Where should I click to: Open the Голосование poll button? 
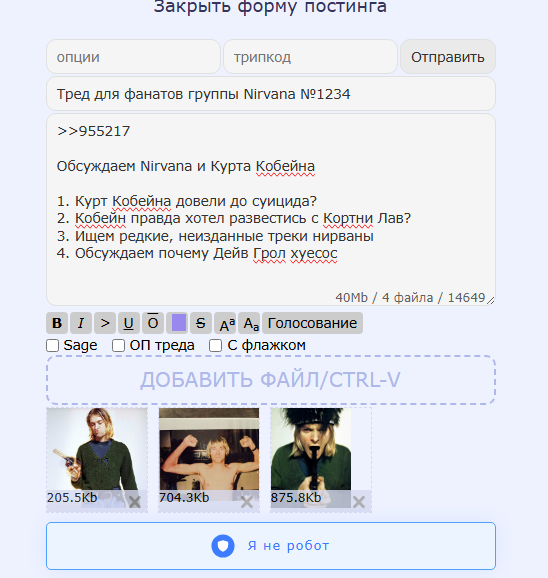[313, 323]
